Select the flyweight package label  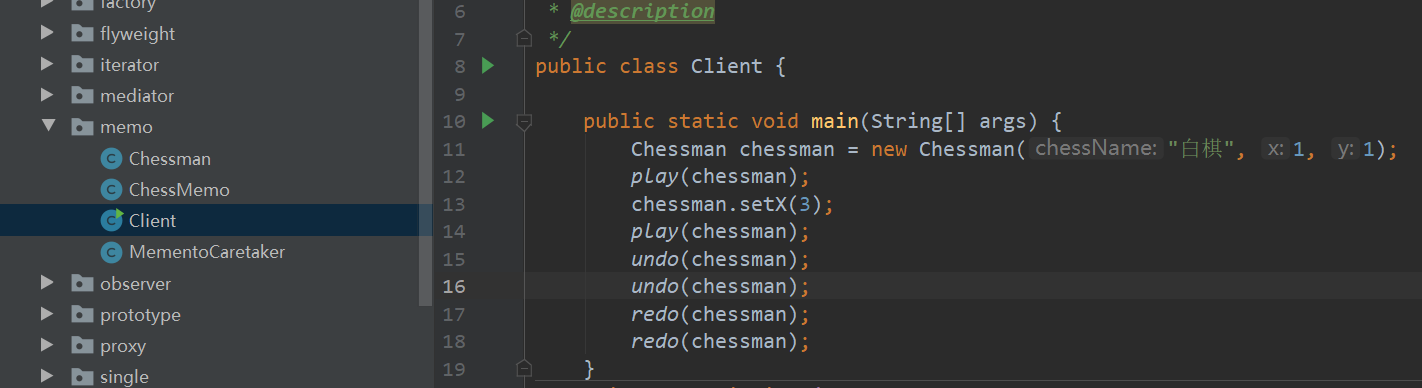pos(137,33)
